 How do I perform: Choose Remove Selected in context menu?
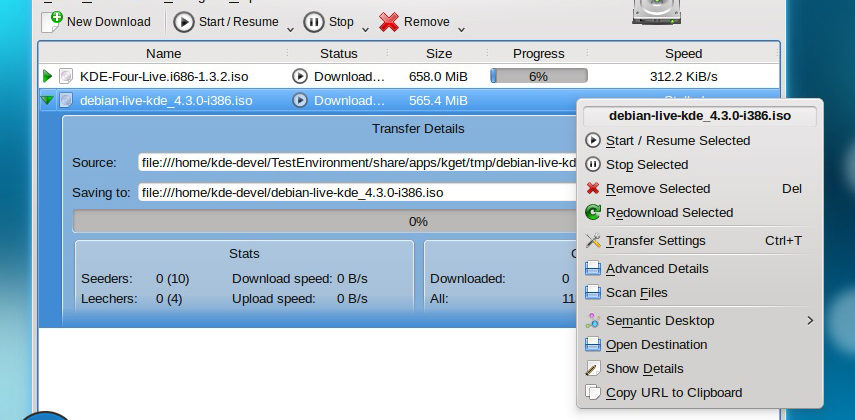click(x=700, y=189)
